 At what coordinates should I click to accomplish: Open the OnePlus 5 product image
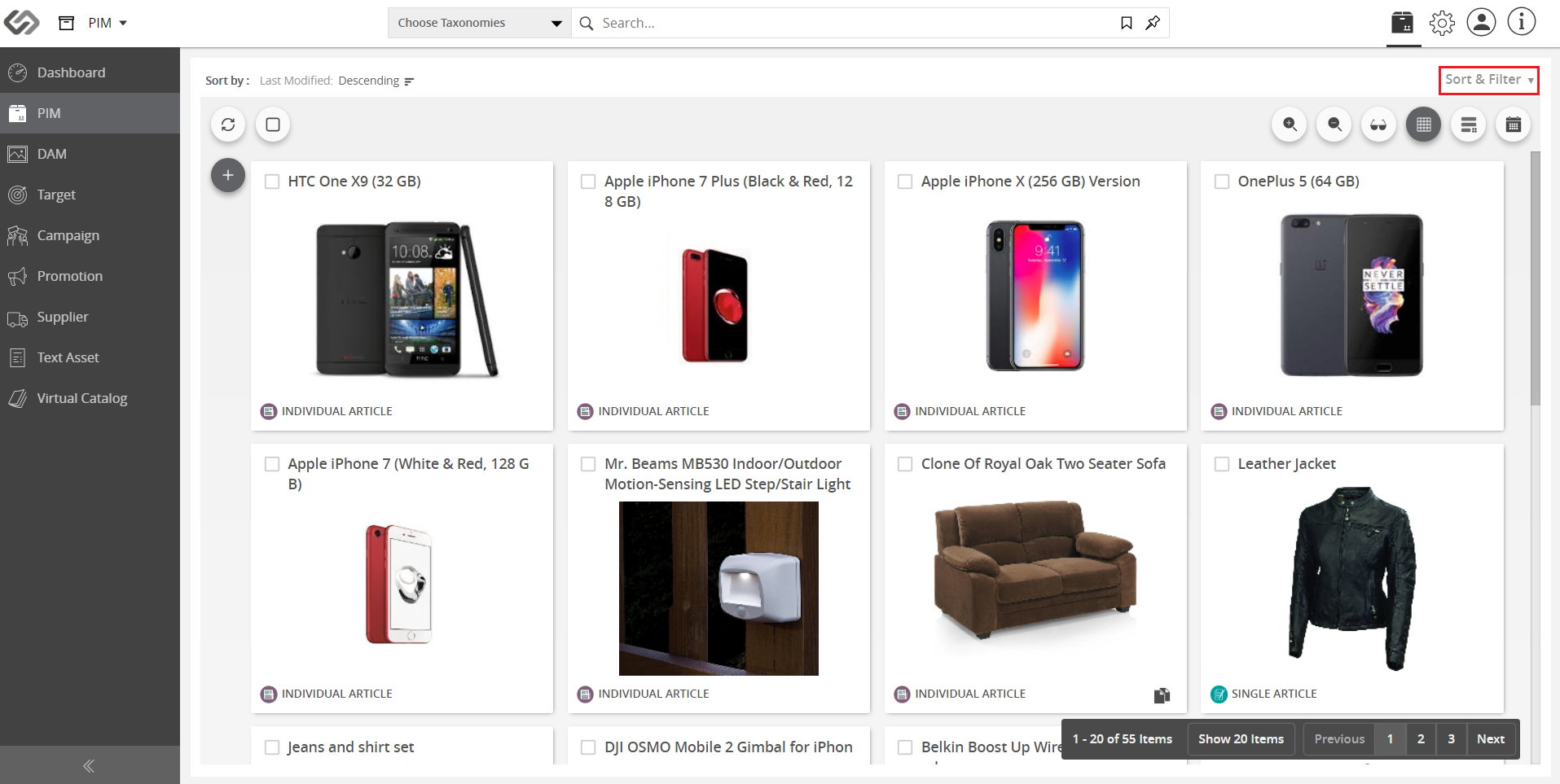pos(1351,295)
